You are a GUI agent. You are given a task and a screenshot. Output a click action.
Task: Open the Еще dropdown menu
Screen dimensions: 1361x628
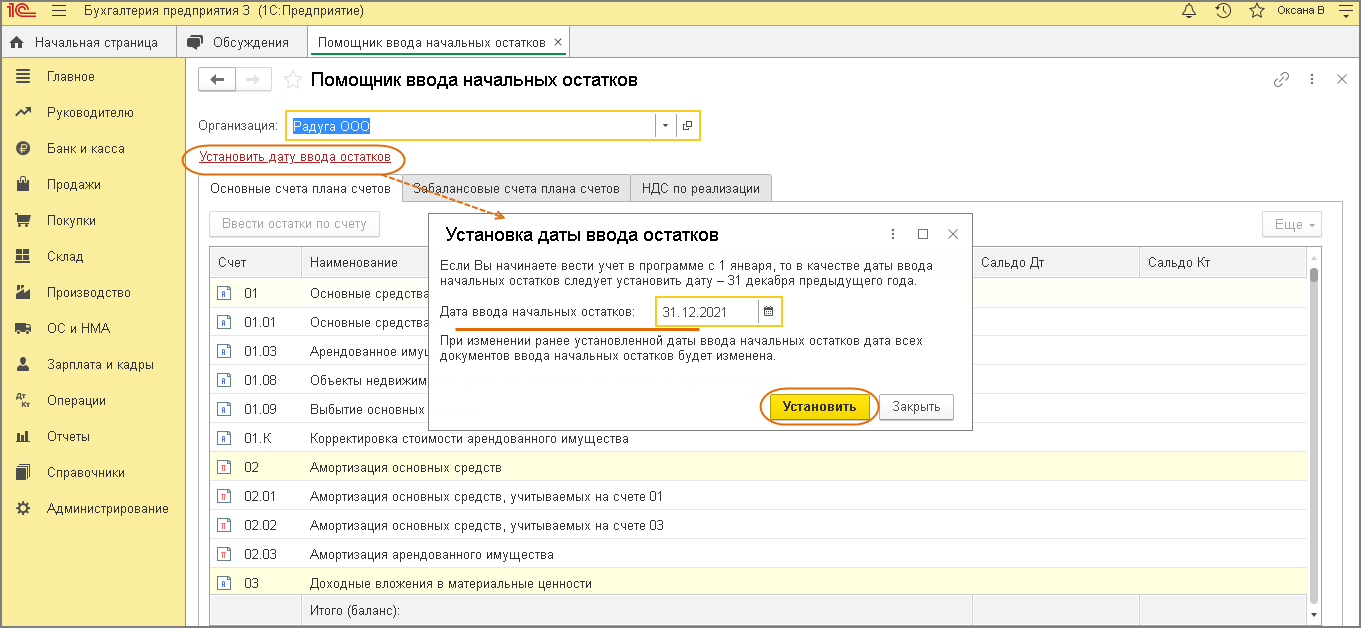1291,225
